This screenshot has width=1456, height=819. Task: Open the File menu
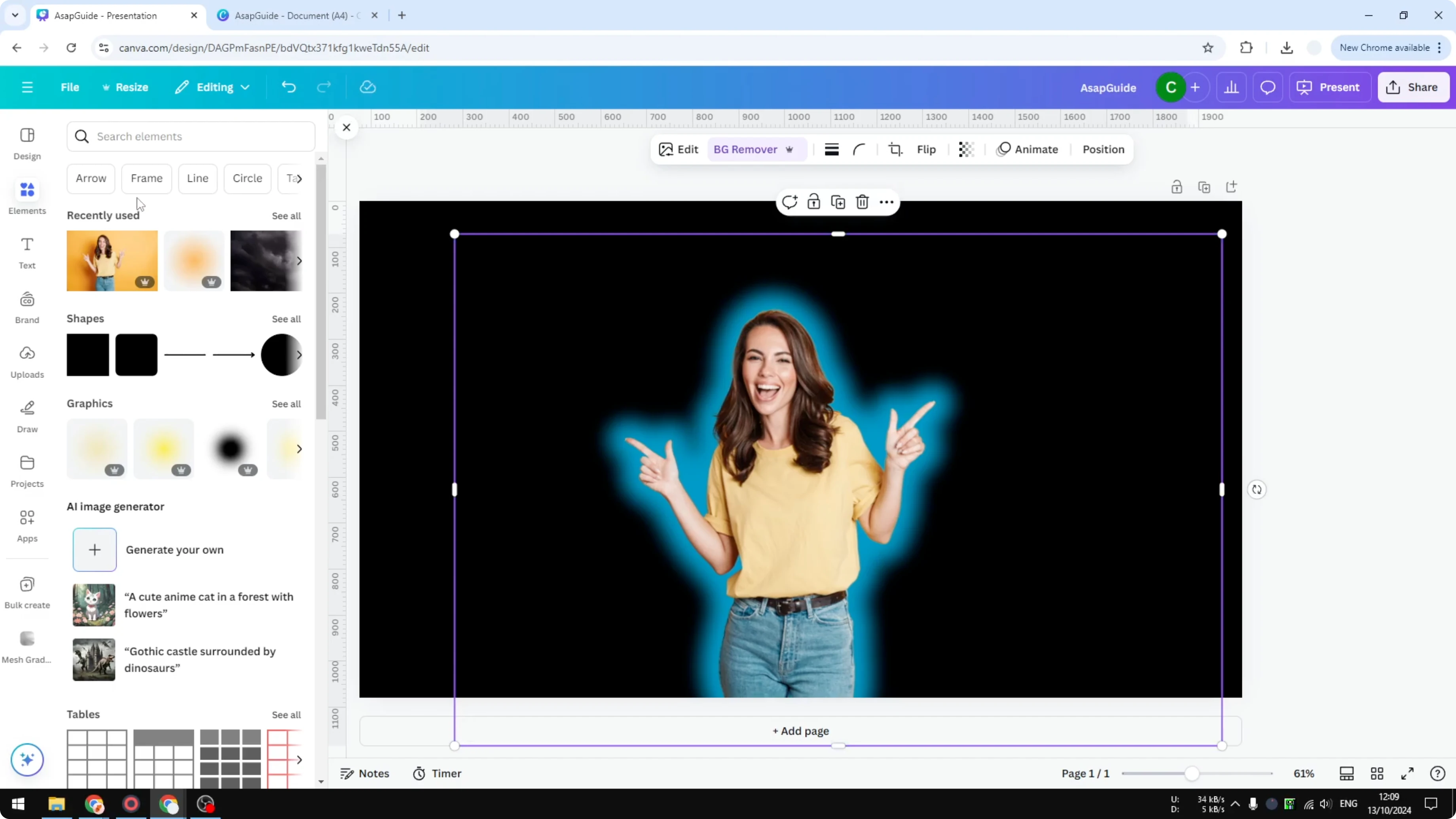pyautogui.click(x=70, y=87)
